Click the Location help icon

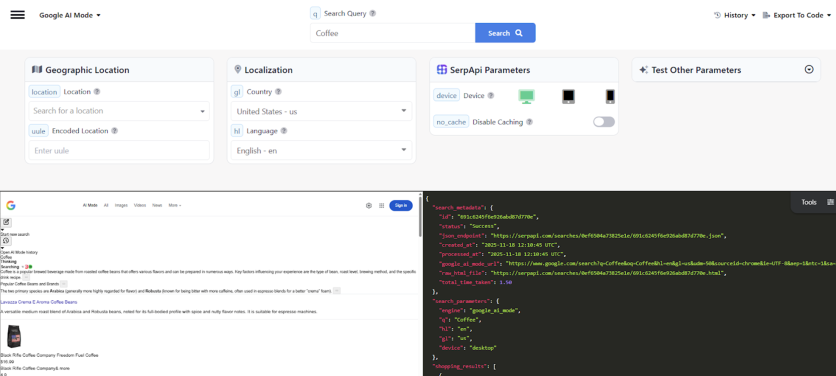[97, 92]
